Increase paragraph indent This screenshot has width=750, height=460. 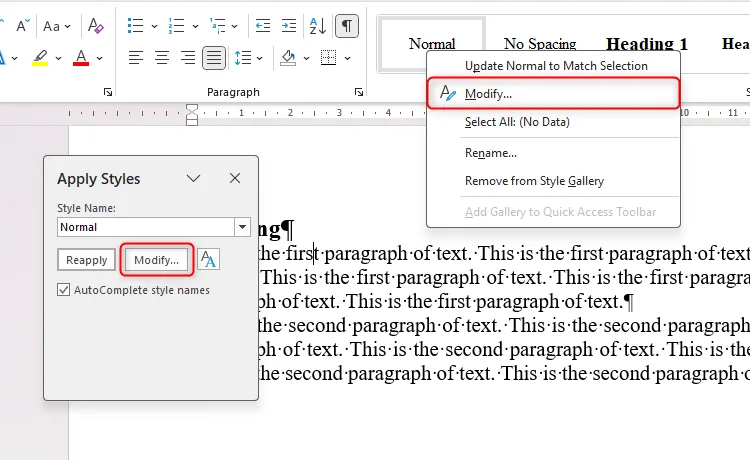click(288, 26)
